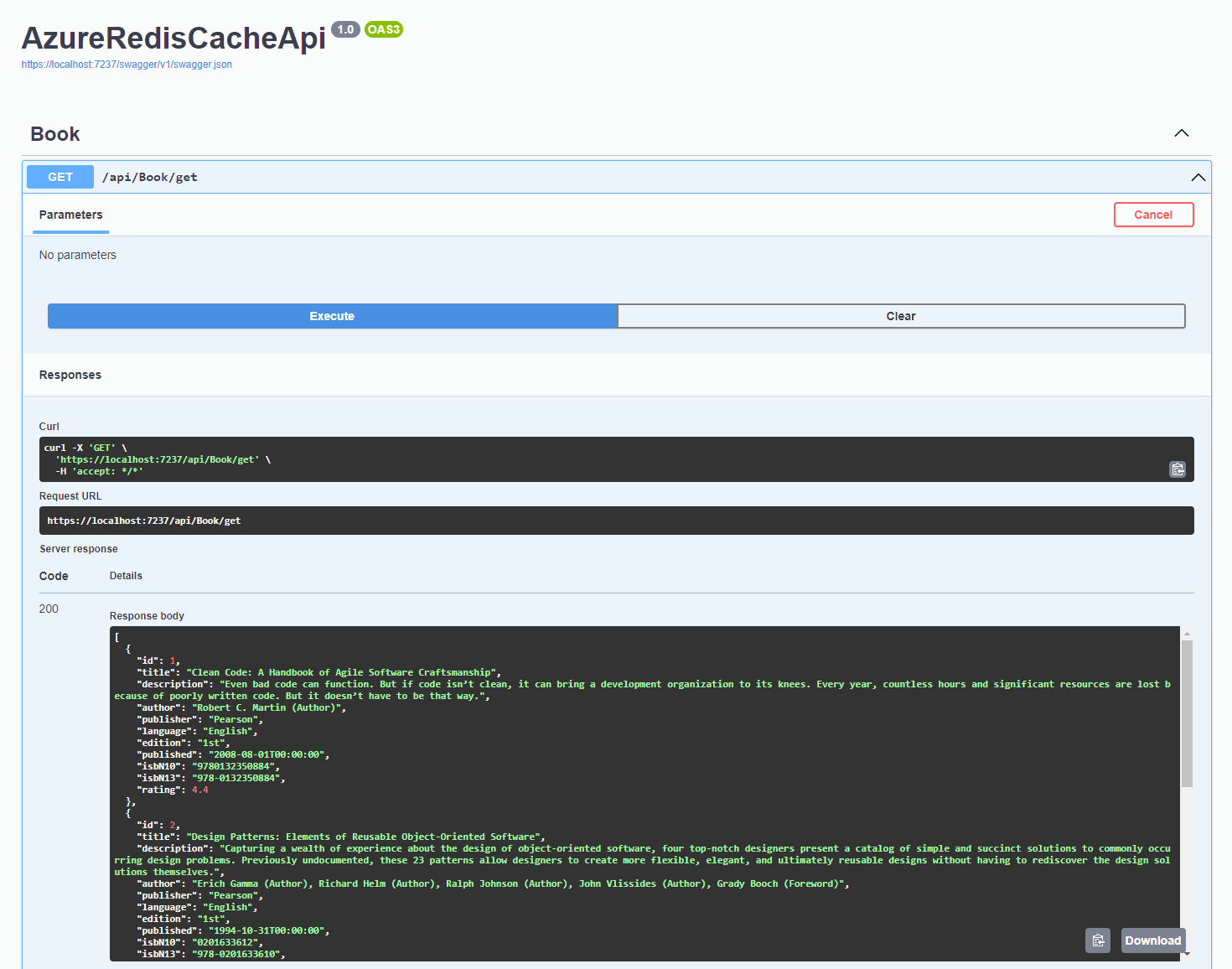Click the scrollbar up arrow in response body
The width and height of the screenshot is (1232, 969).
tap(1187, 634)
